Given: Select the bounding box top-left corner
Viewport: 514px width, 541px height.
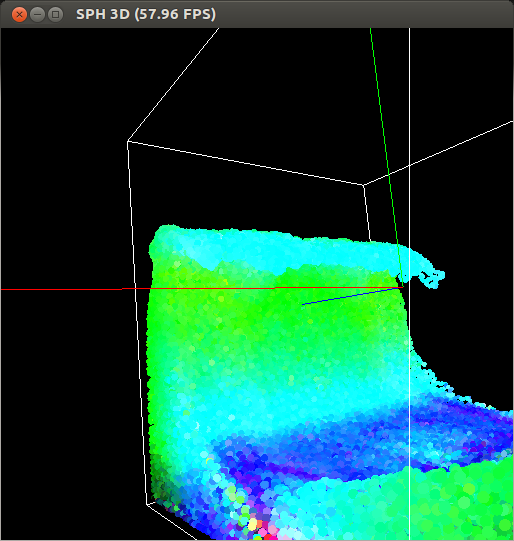Looking at the screenshot, I should pos(128,141).
